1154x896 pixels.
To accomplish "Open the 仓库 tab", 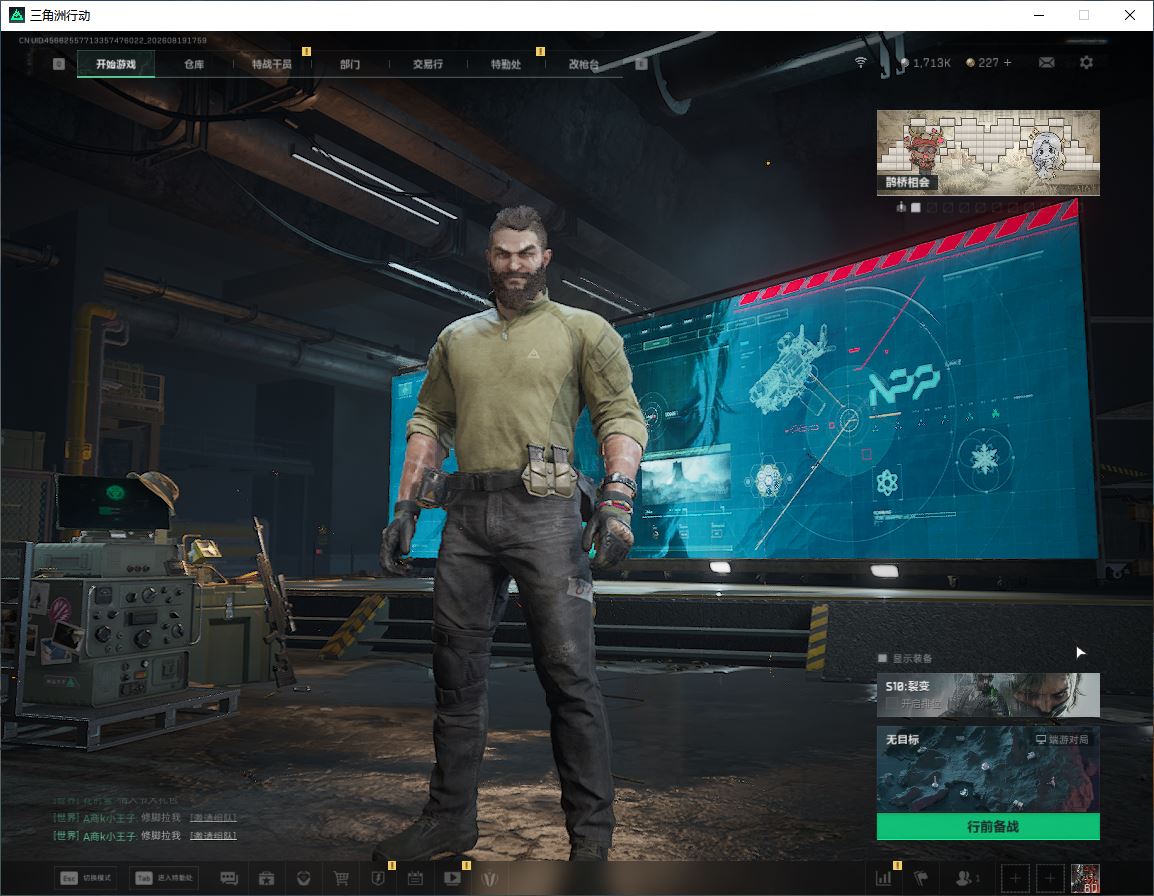I will coord(194,64).
